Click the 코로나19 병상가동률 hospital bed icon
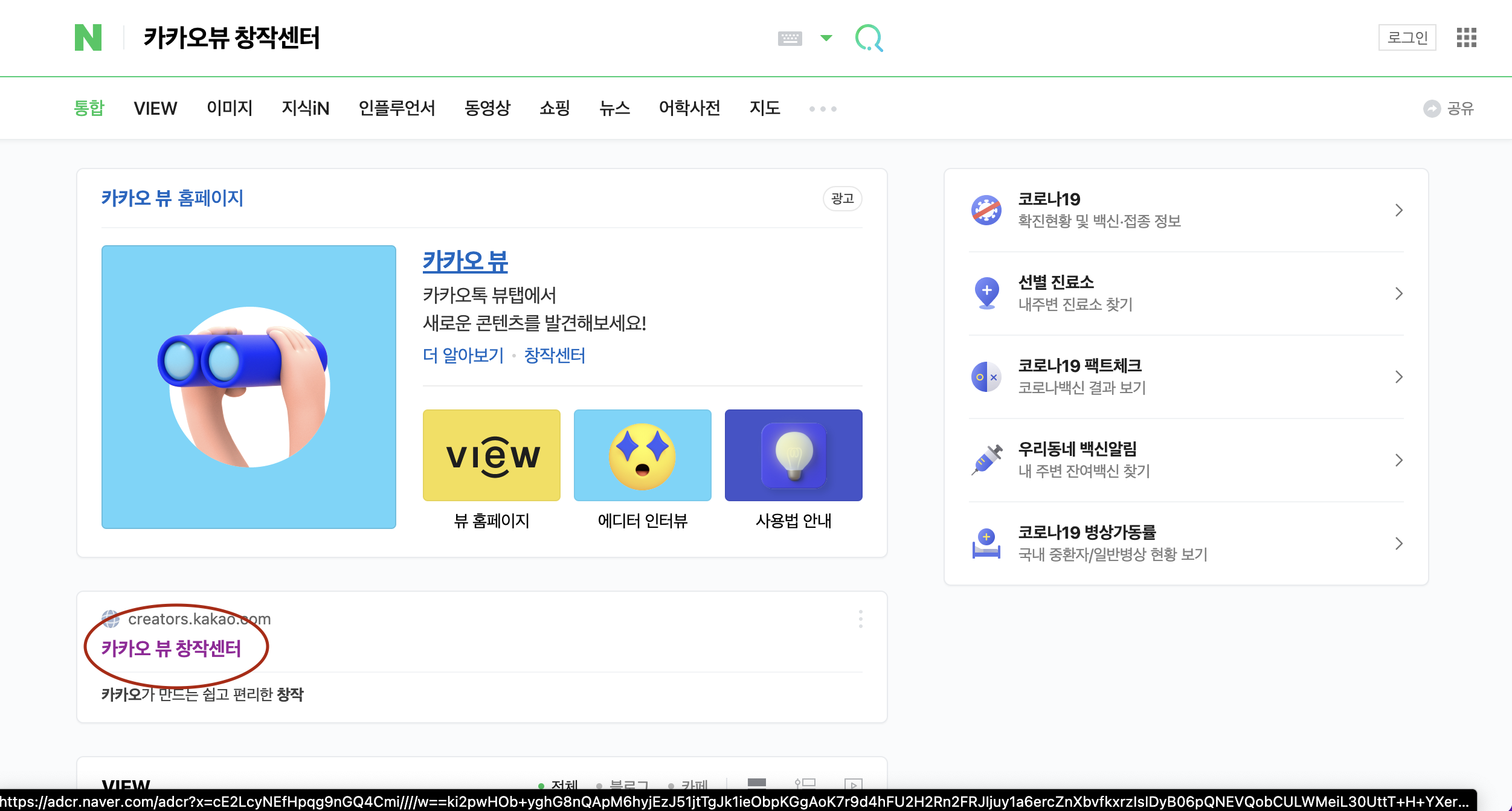 [x=986, y=543]
